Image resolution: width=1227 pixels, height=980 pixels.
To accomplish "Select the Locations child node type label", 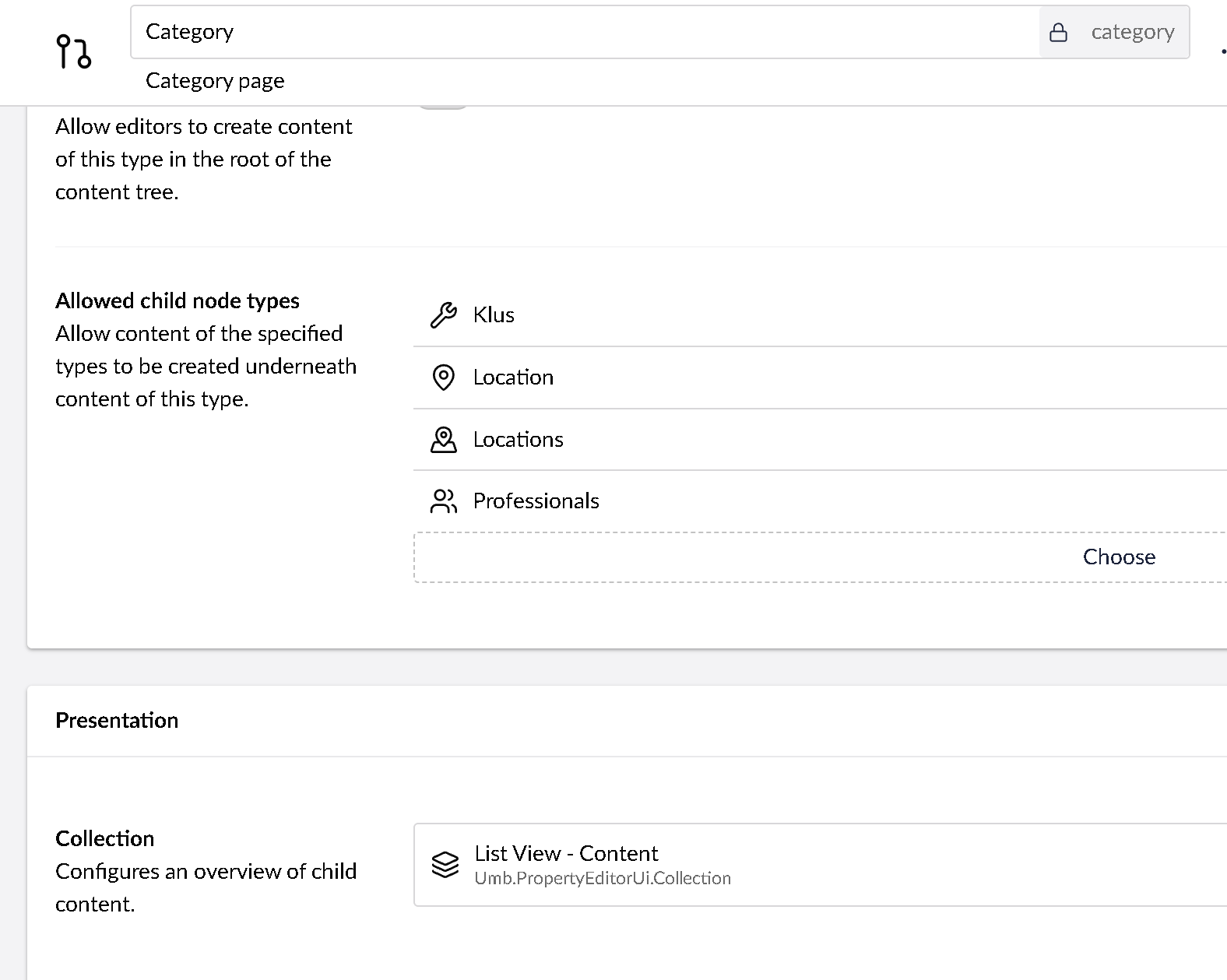I will click(518, 440).
